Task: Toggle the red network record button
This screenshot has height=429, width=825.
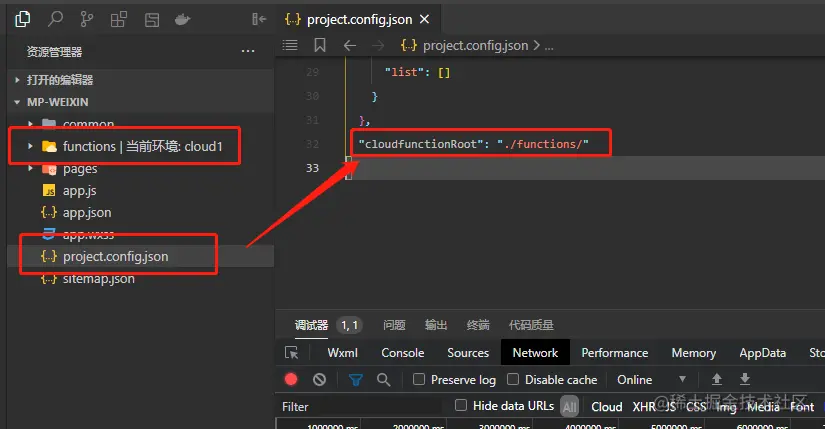Action: tap(291, 380)
